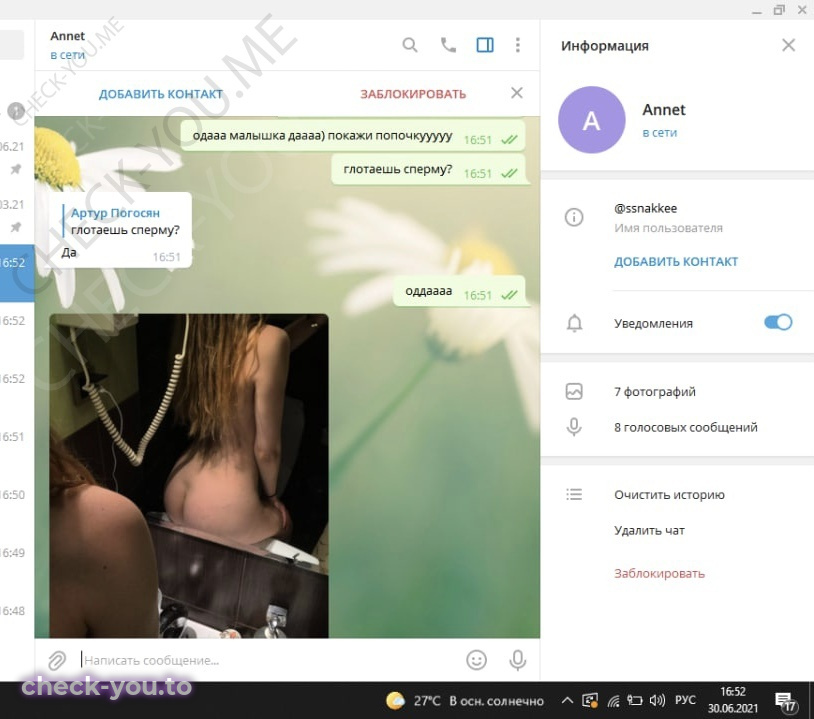Start a voice call with Annet

coord(448,45)
